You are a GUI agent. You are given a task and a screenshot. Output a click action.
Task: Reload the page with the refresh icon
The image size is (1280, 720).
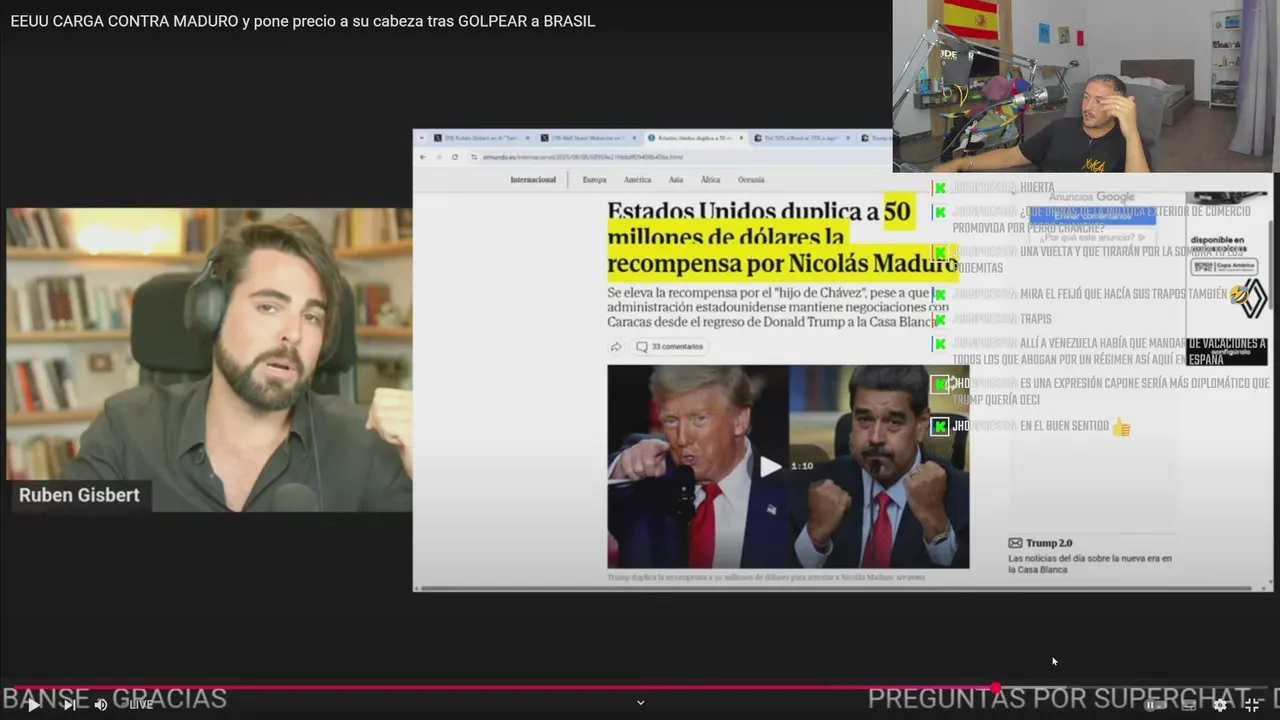pos(455,157)
